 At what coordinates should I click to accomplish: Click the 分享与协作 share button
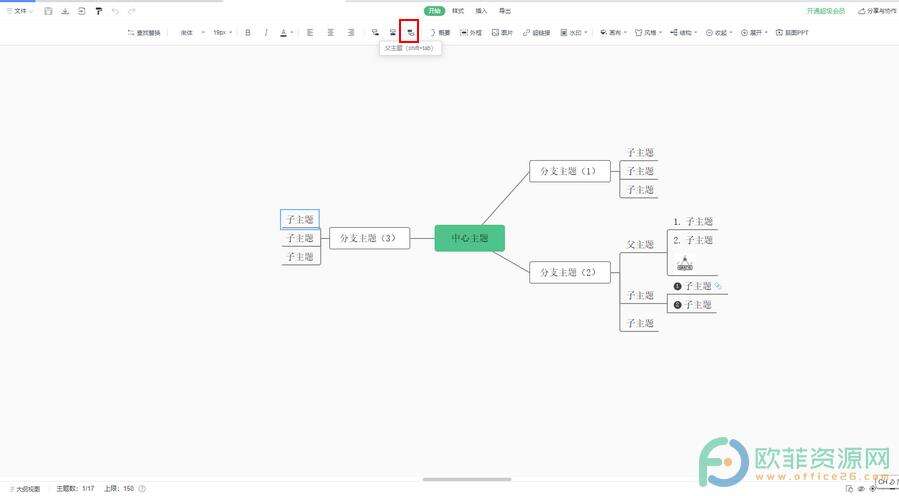point(875,11)
